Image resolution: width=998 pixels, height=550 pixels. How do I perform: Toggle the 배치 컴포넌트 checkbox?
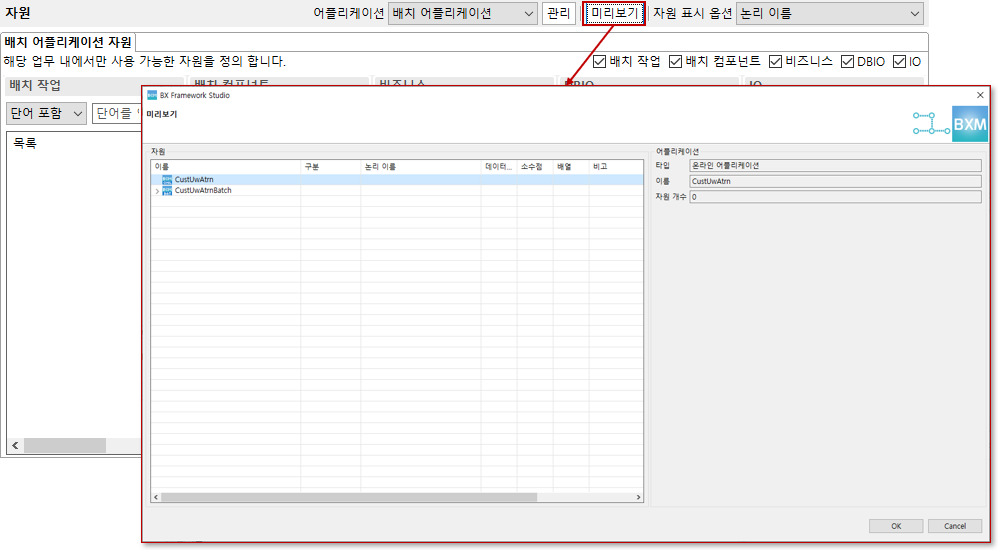point(676,62)
